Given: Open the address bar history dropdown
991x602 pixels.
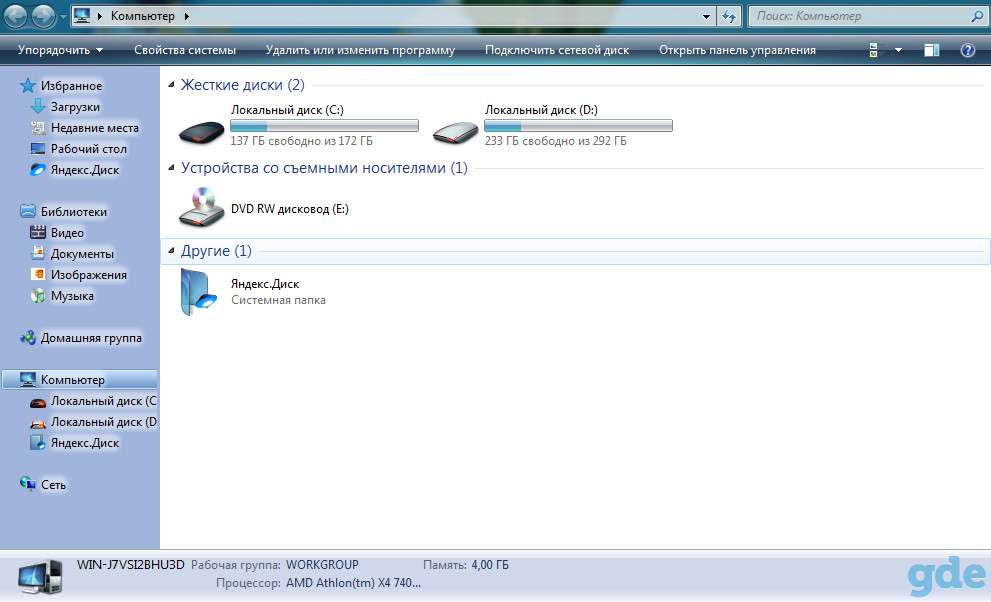Looking at the screenshot, I should 707,16.
